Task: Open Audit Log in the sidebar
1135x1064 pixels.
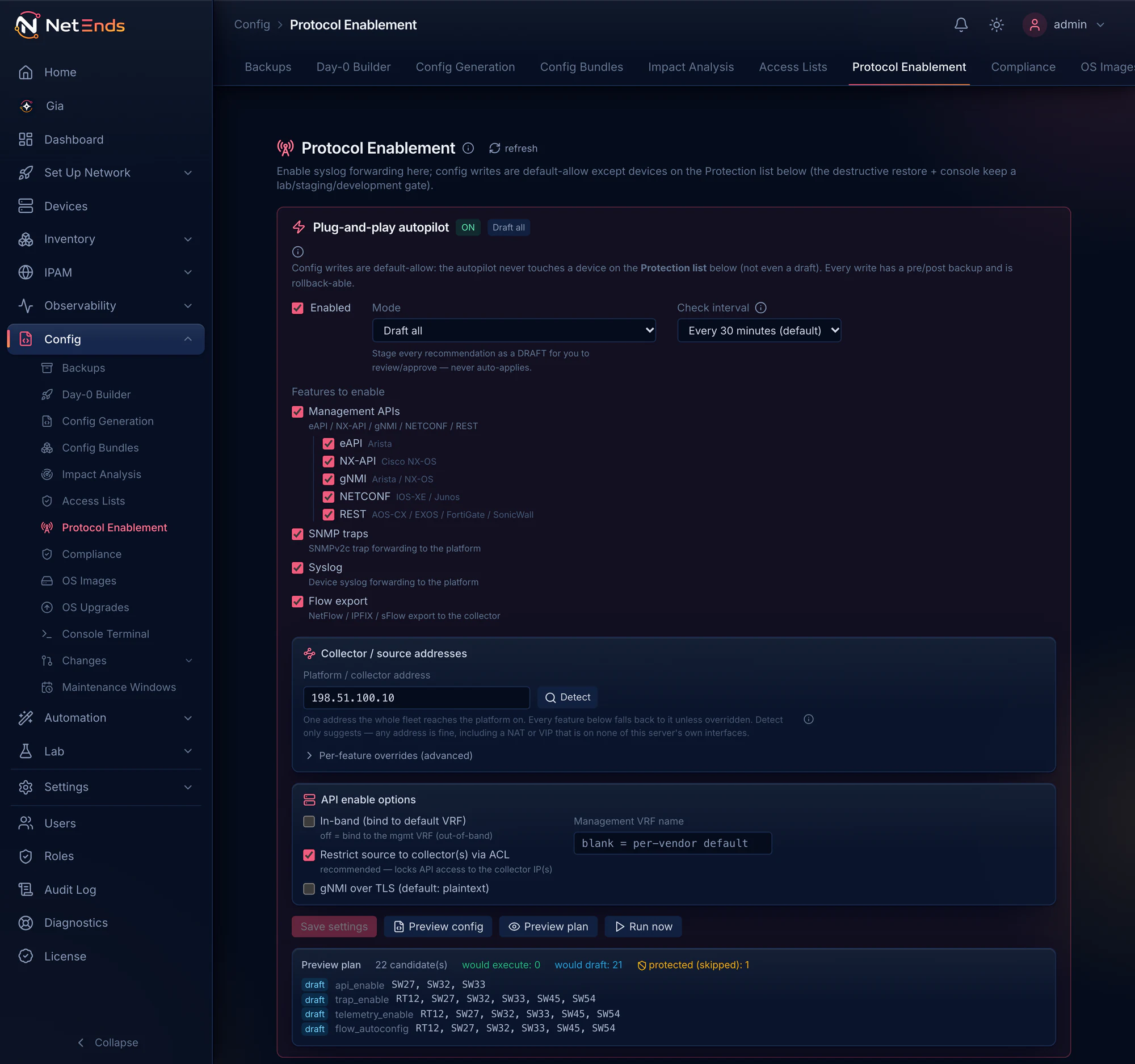Action: click(106, 889)
